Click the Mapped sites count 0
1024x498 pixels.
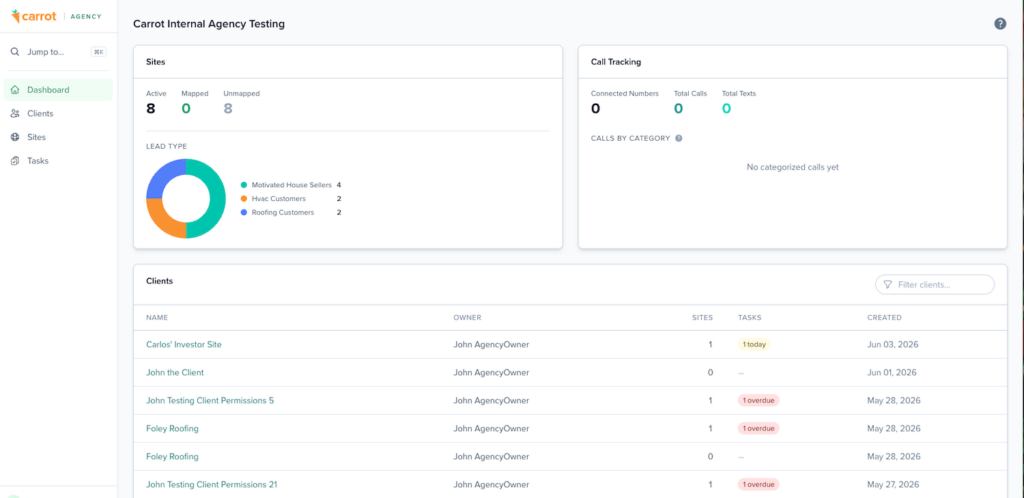click(x=186, y=109)
